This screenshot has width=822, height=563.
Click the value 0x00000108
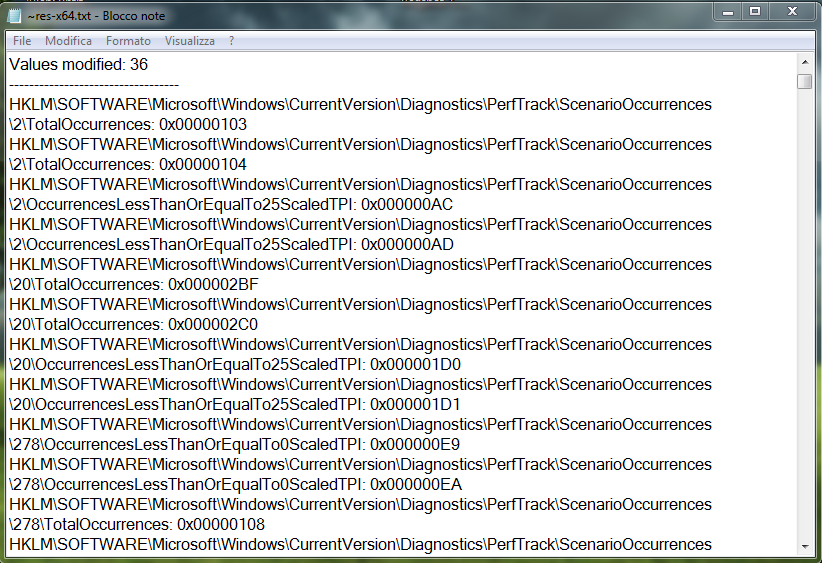(221, 525)
